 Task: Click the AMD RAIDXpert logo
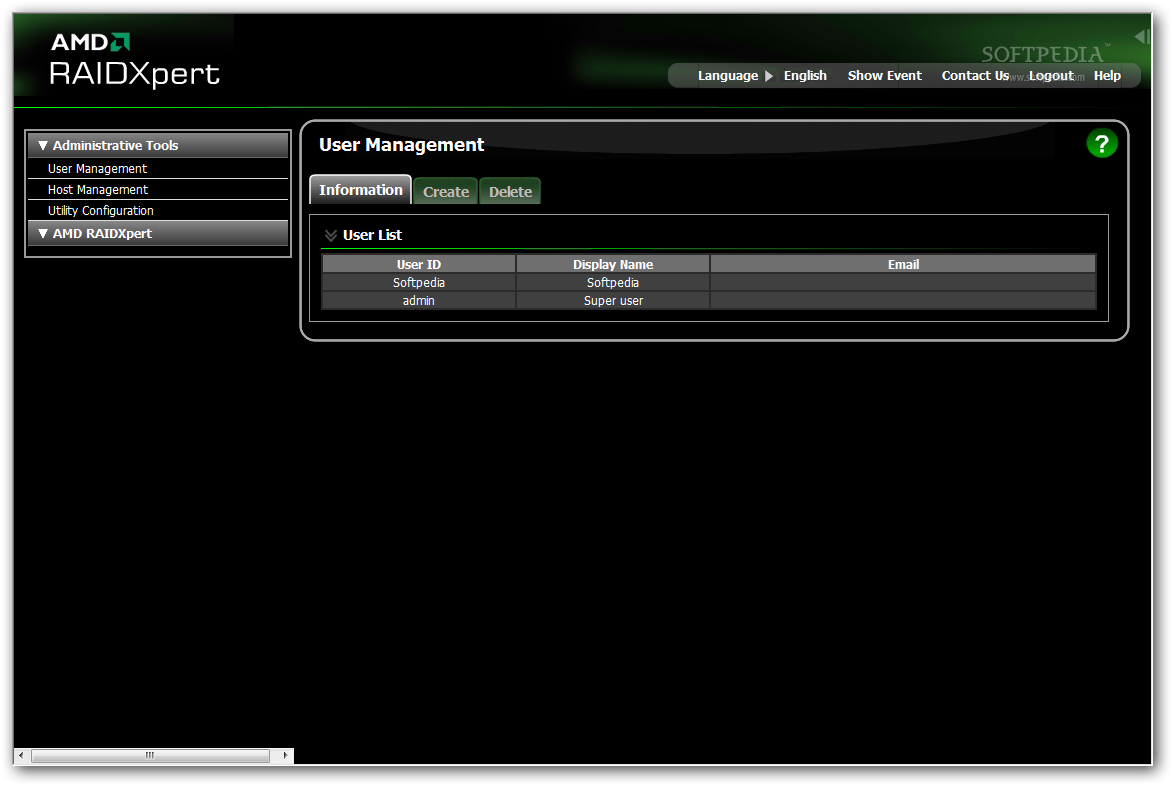click(x=135, y=60)
